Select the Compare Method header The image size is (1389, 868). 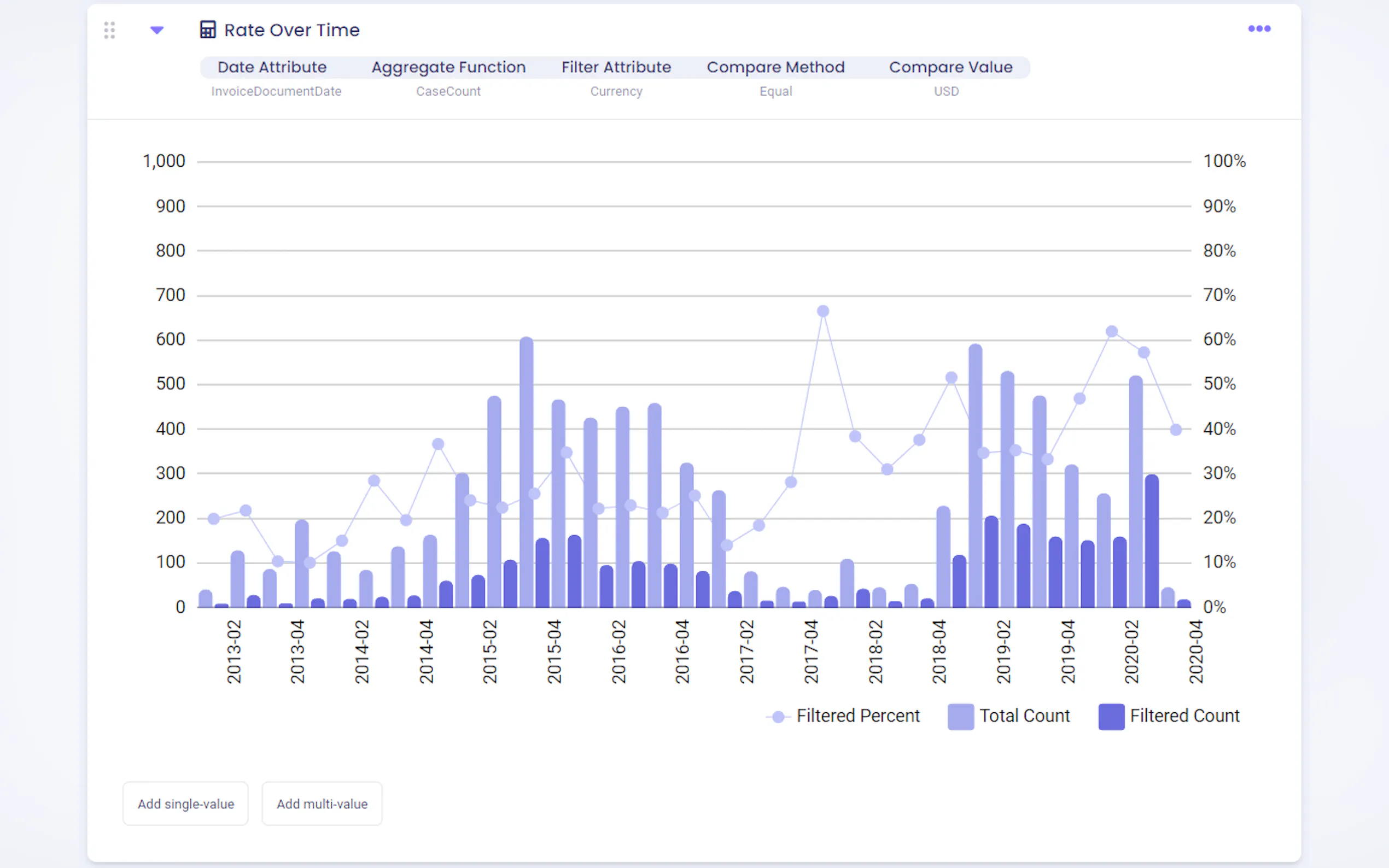775,67
